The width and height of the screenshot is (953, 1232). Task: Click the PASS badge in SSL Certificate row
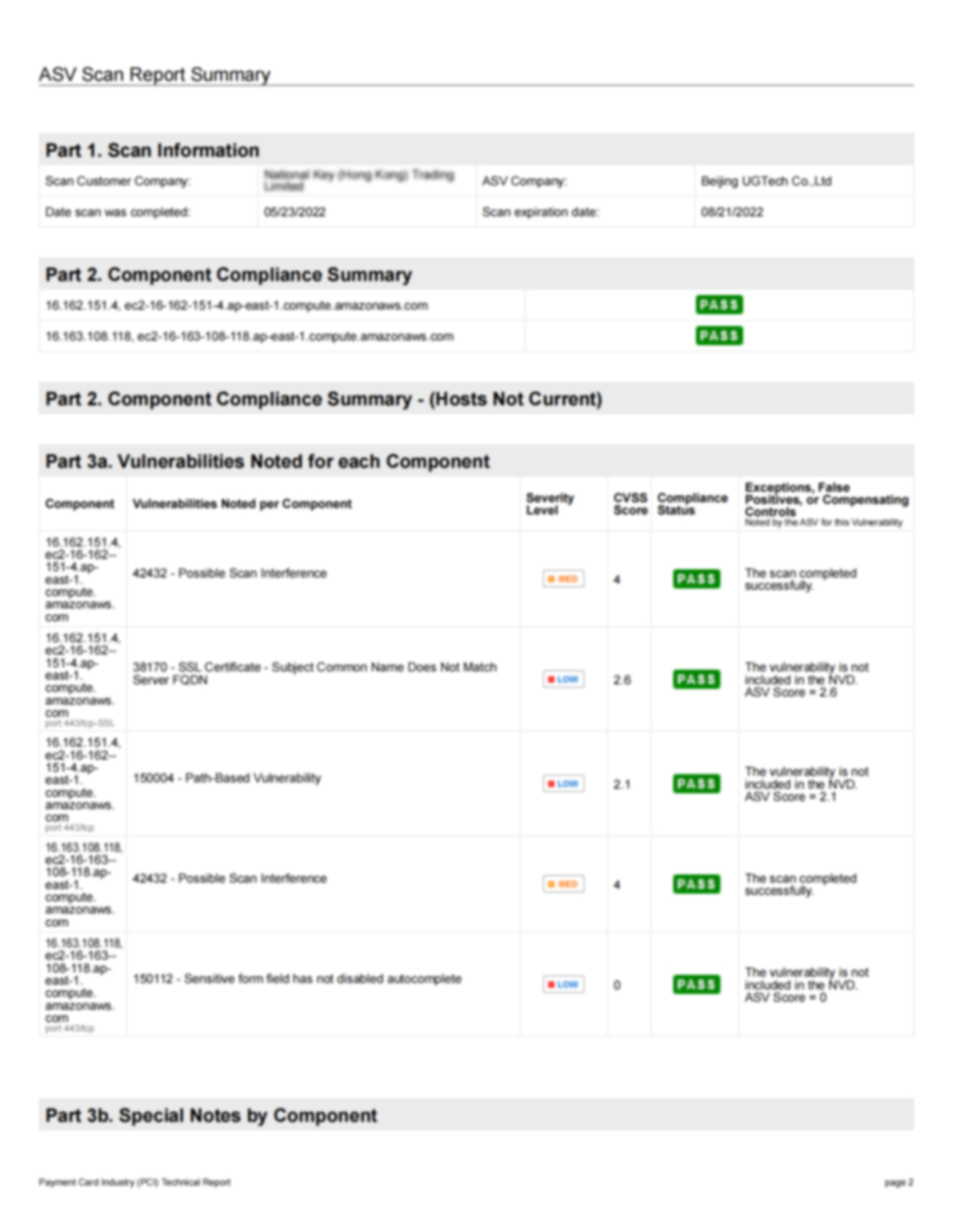696,679
